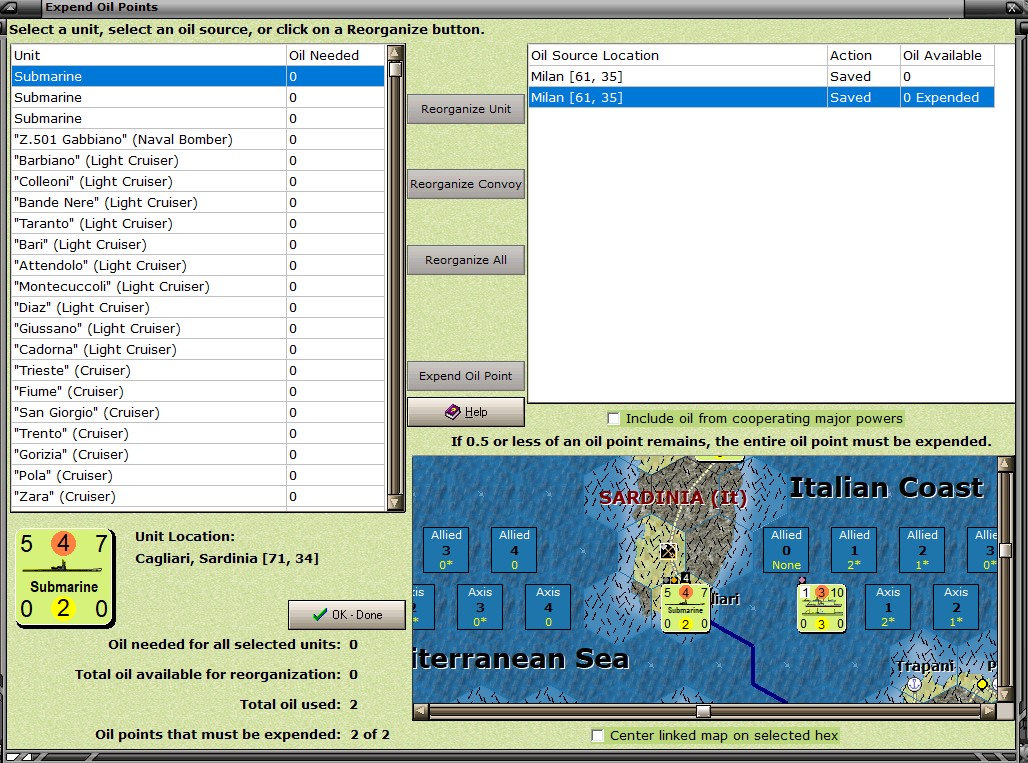The width and height of the screenshot is (1028, 763).
Task: Select the Submarine counter on the Sardinia map
Action: pyautogui.click(x=686, y=608)
